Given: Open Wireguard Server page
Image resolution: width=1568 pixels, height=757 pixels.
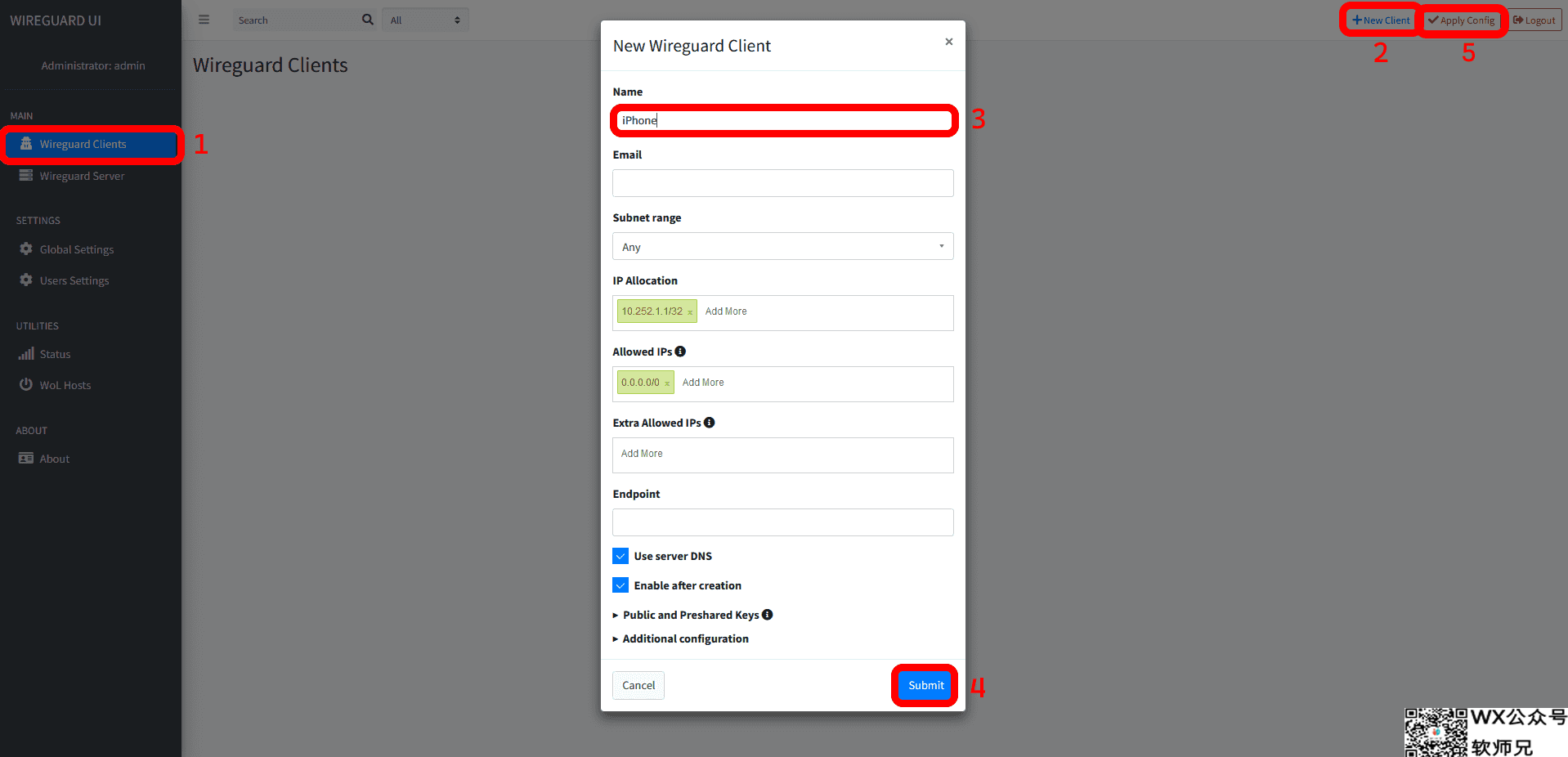Looking at the screenshot, I should point(91,176).
